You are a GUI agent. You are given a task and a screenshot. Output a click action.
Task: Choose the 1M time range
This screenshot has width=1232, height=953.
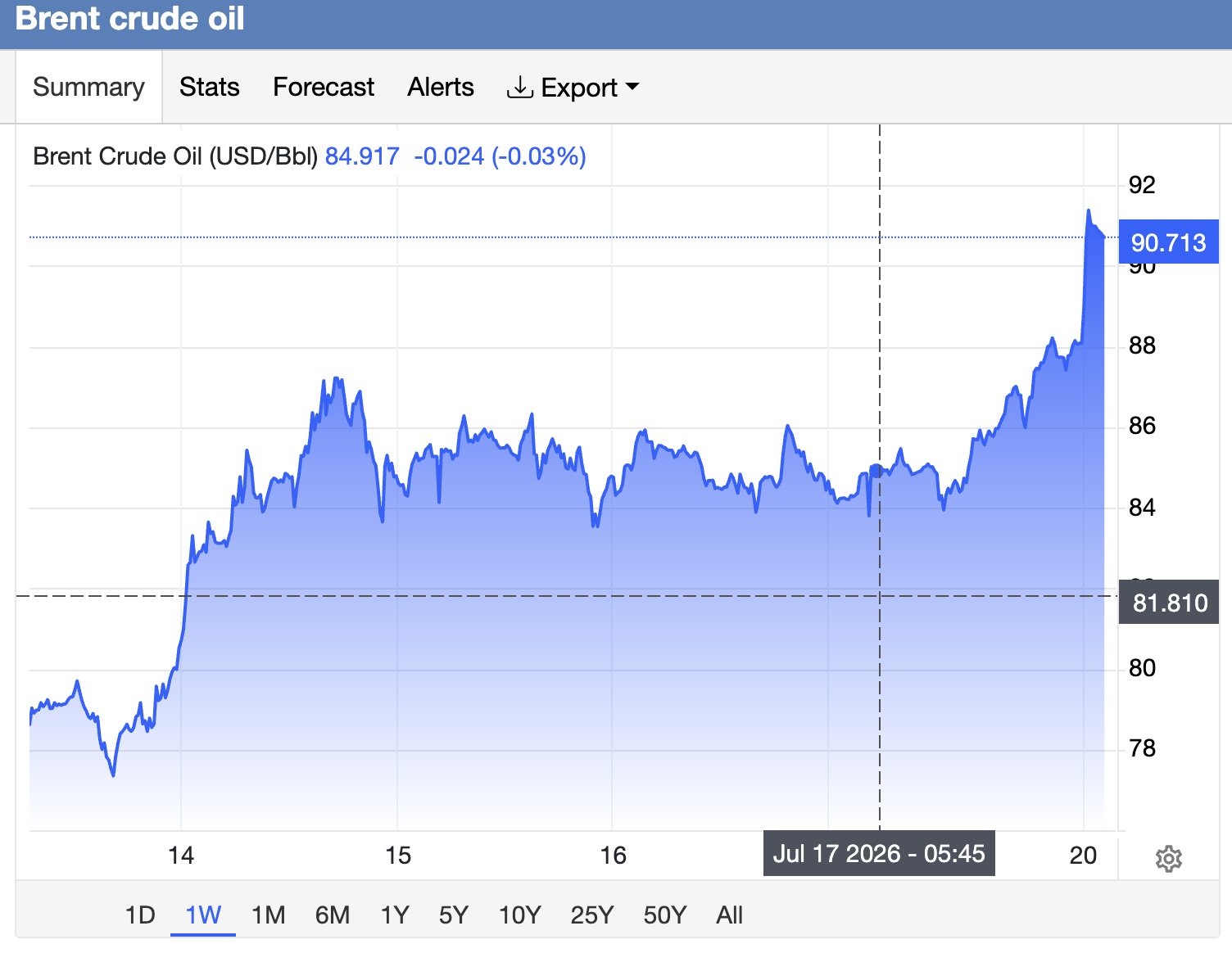tap(268, 915)
